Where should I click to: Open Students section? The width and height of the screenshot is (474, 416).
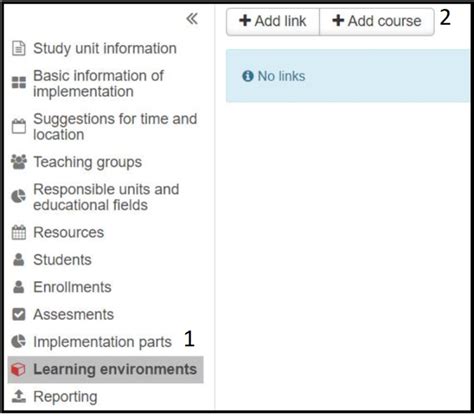pos(62,260)
